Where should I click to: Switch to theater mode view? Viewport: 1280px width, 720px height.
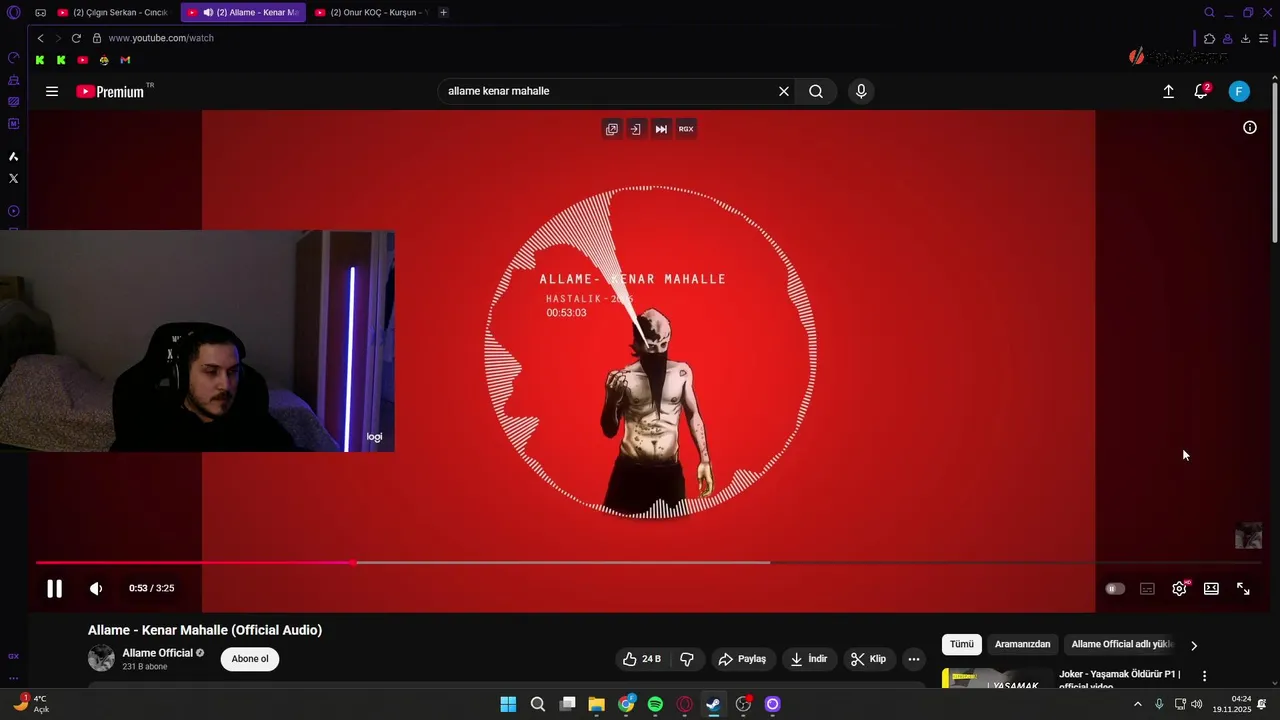point(1211,589)
